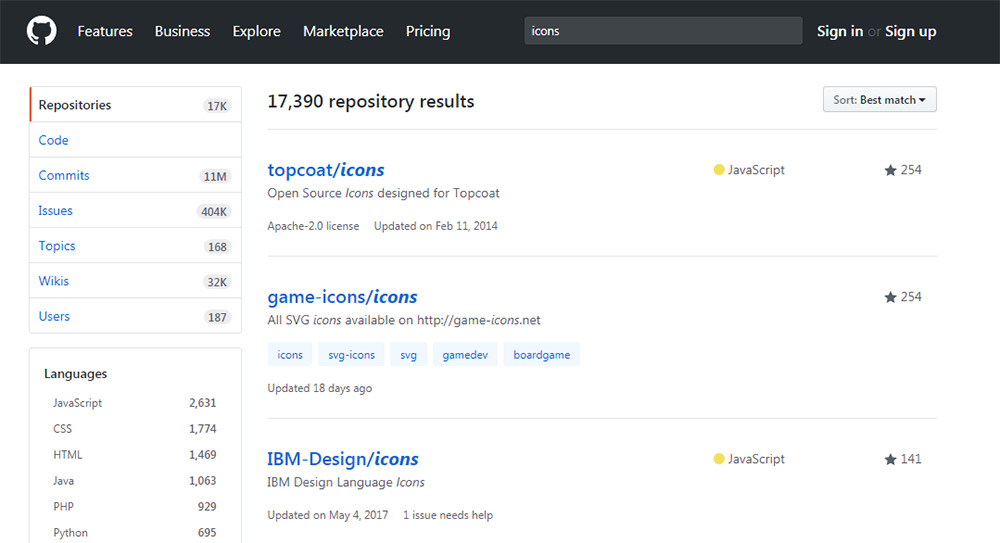1000x543 pixels.
Task: Switch to the Issues results category
Action: (x=56, y=211)
